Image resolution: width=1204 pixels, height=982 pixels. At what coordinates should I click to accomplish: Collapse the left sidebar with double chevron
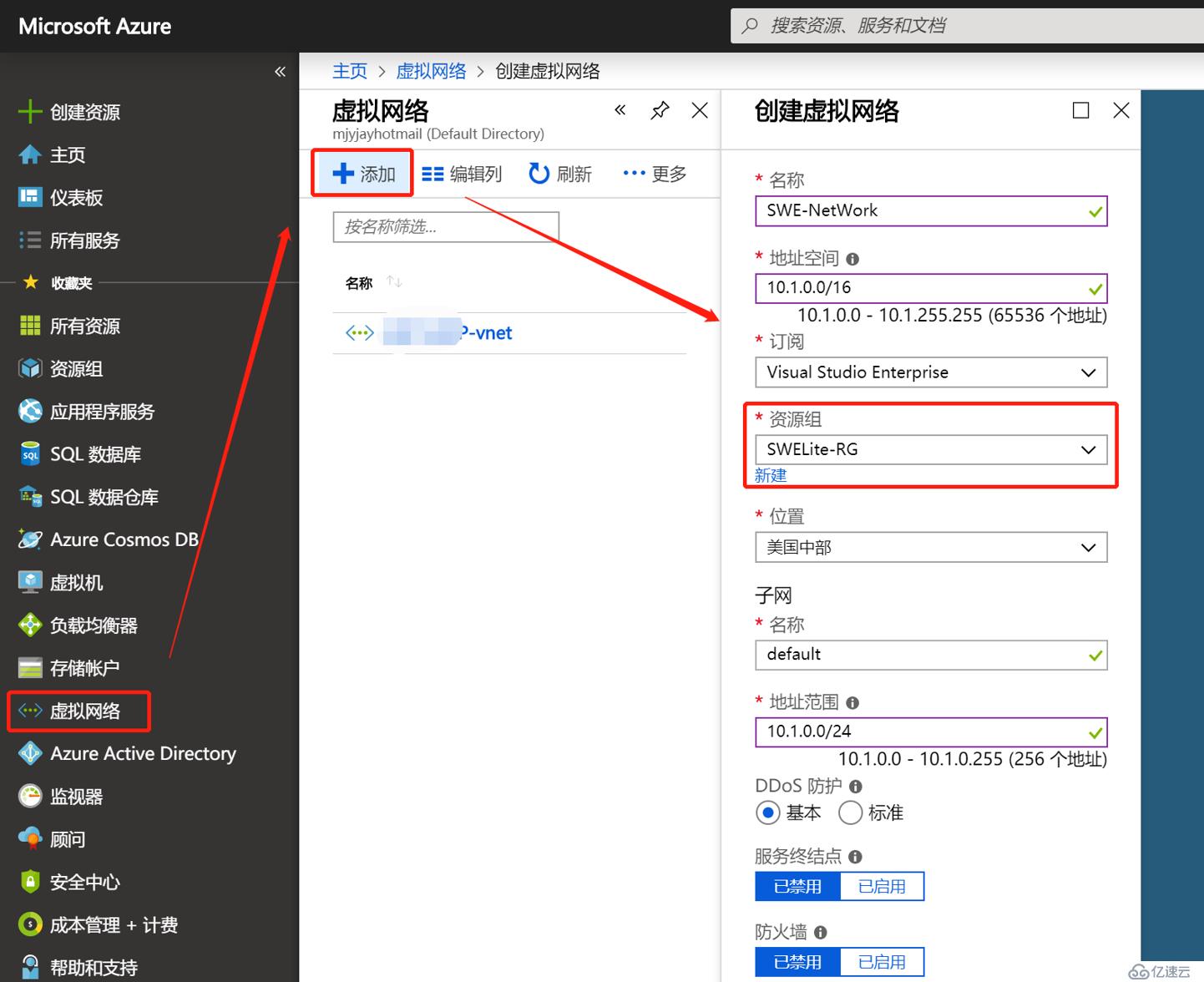tap(281, 72)
